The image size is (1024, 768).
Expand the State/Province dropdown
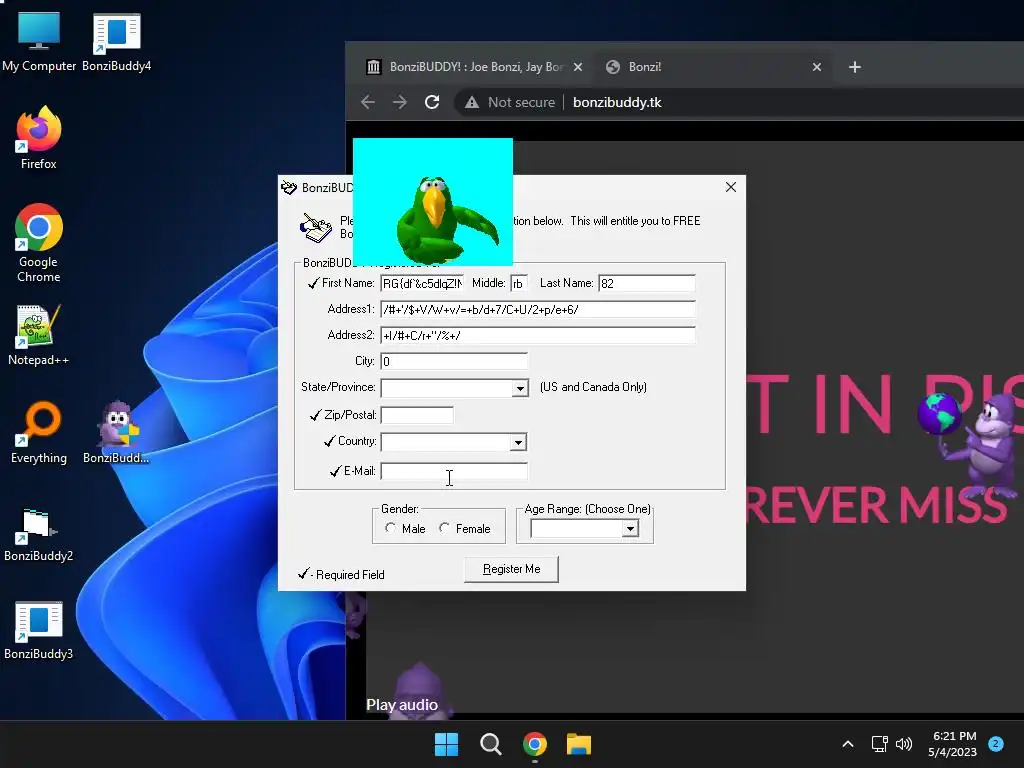pos(520,388)
